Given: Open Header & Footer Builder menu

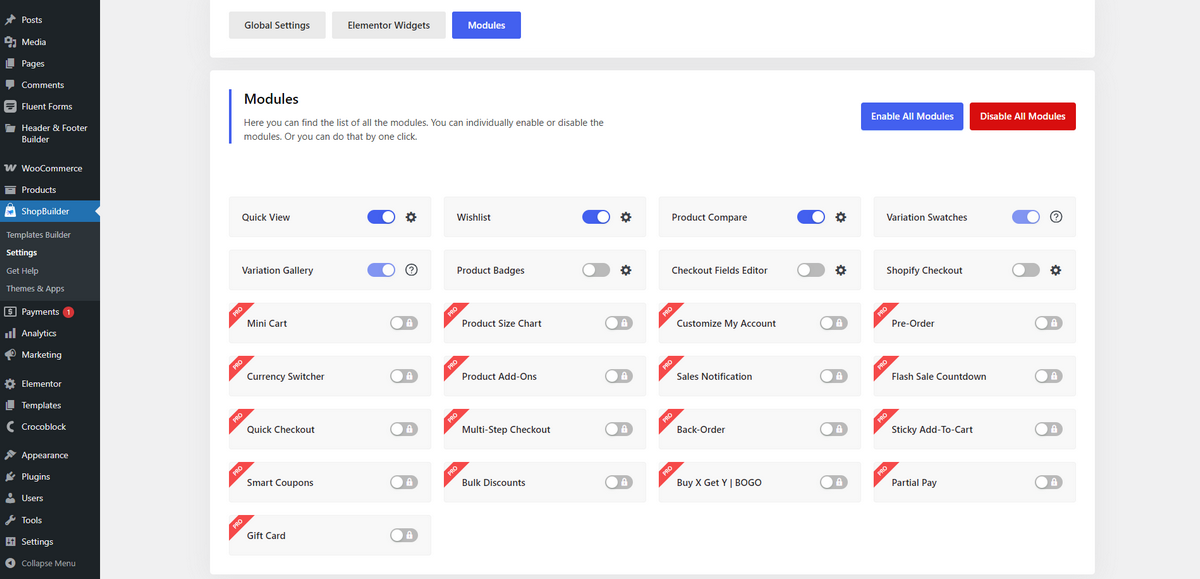Looking at the screenshot, I should [x=50, y=134].
